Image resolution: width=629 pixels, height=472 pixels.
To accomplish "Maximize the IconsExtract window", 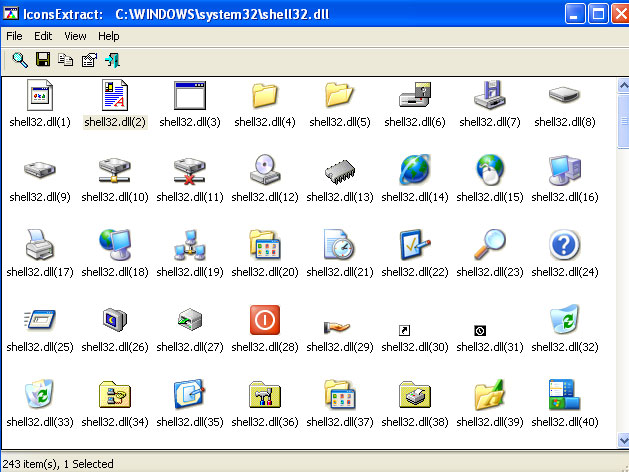I will (x=598, y=14).
